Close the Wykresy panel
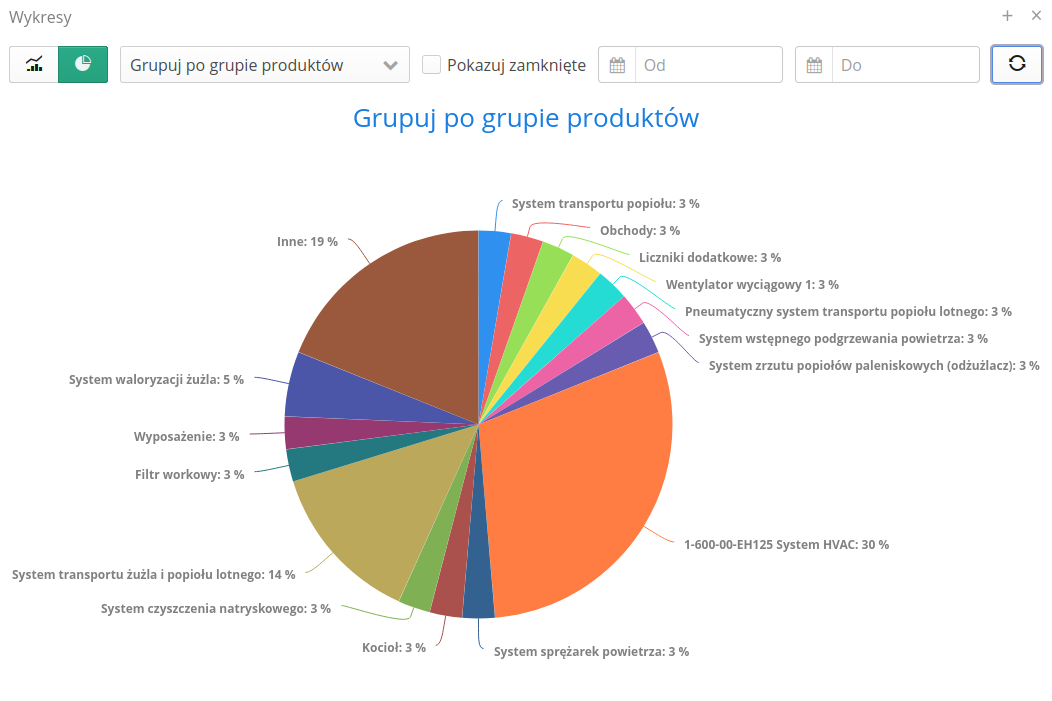The width and height of the screenshot is (1052, 701). [1036, 16]
